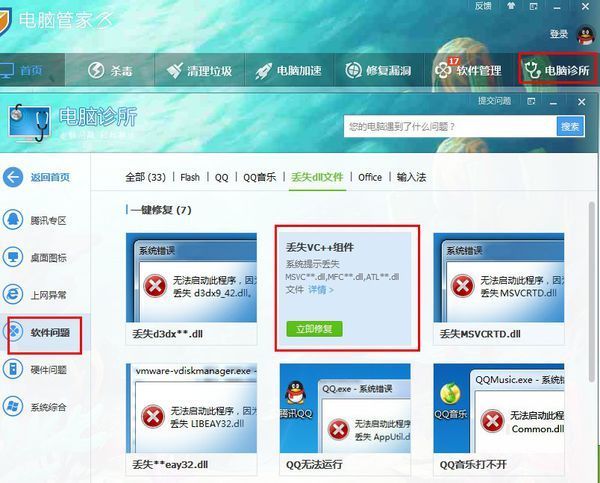Image resolution: width=600 pixels, height=483 pixels.
Task: Click 返回首页 back arrow icon
Action: click(13, 177)
